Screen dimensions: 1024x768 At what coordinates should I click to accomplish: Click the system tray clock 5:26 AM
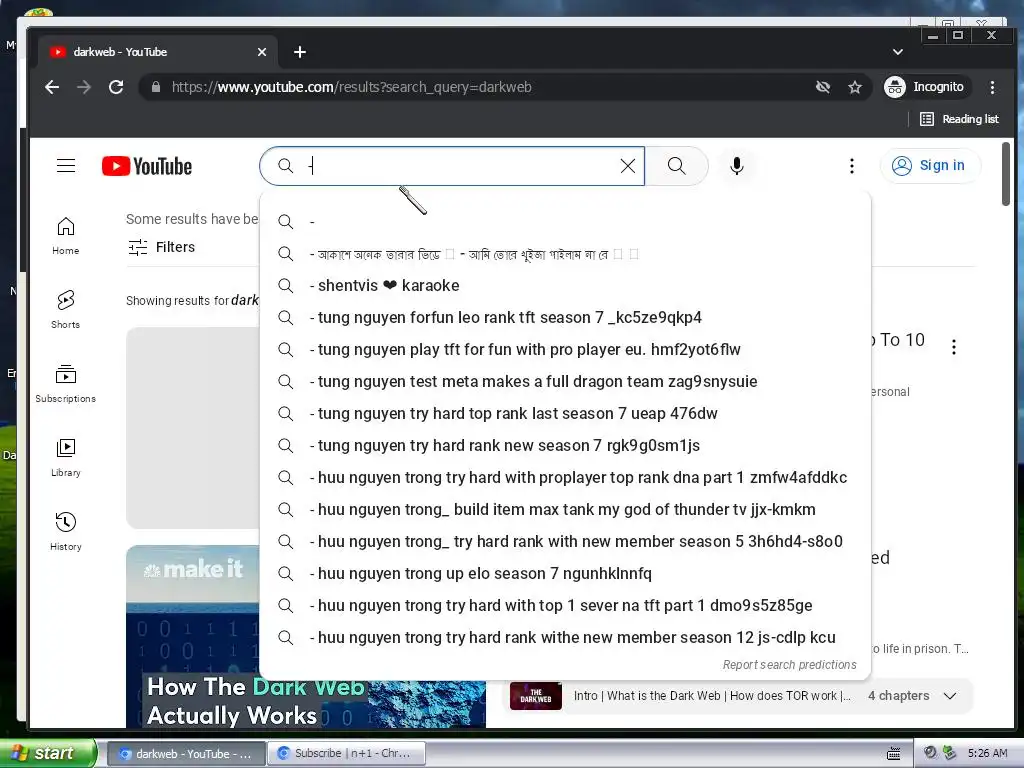[987, 753]
